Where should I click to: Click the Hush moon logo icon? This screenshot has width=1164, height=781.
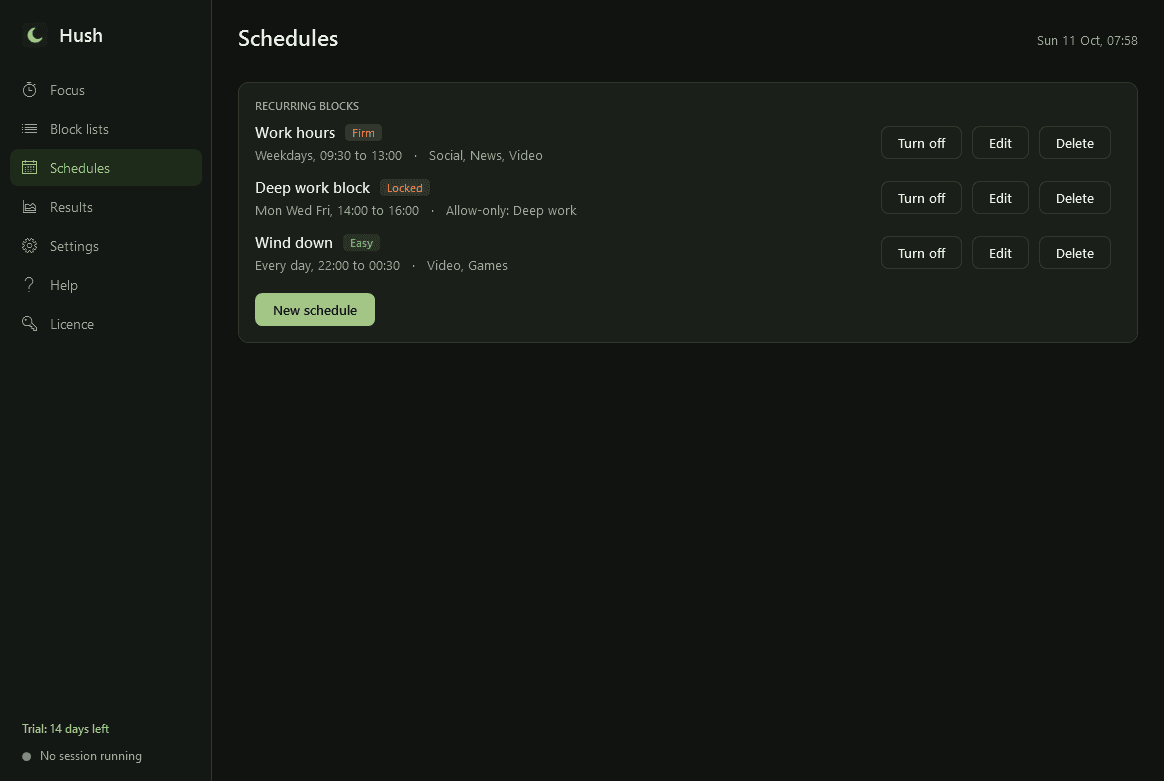pyautogui.click(x=34, y=35)
